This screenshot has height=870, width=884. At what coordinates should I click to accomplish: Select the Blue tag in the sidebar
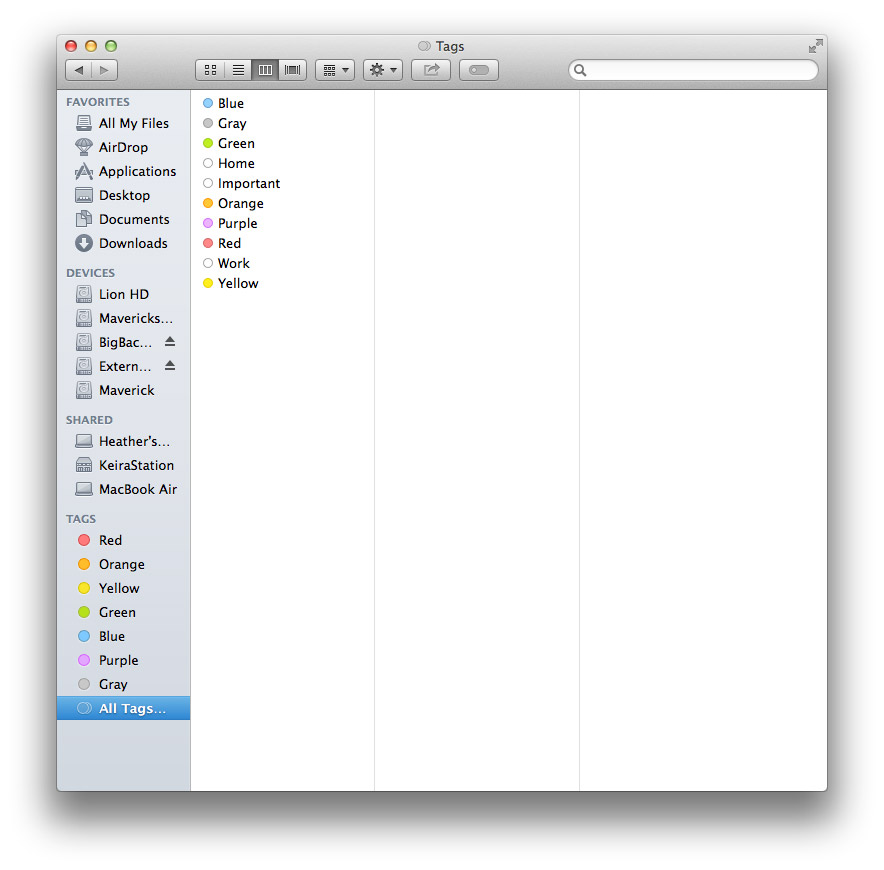(123, 636)
